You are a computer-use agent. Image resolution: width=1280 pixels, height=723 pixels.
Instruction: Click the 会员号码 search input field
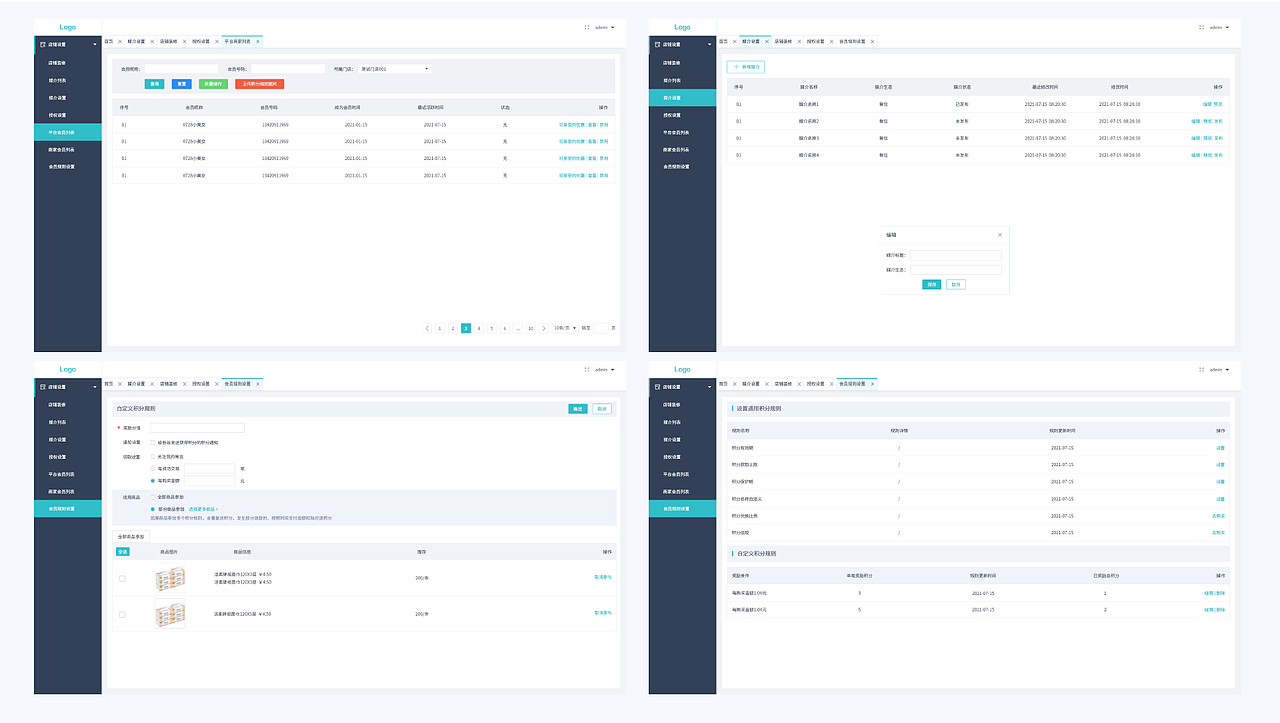click(x=288, y=69)
